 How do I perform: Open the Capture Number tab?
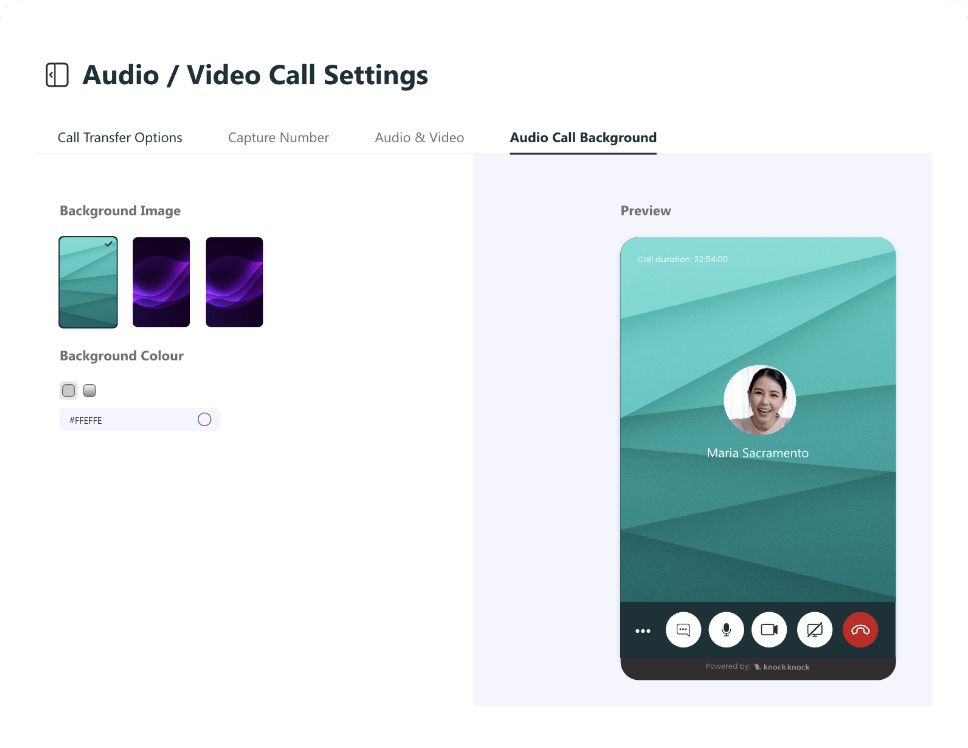(x=278, y=138)
